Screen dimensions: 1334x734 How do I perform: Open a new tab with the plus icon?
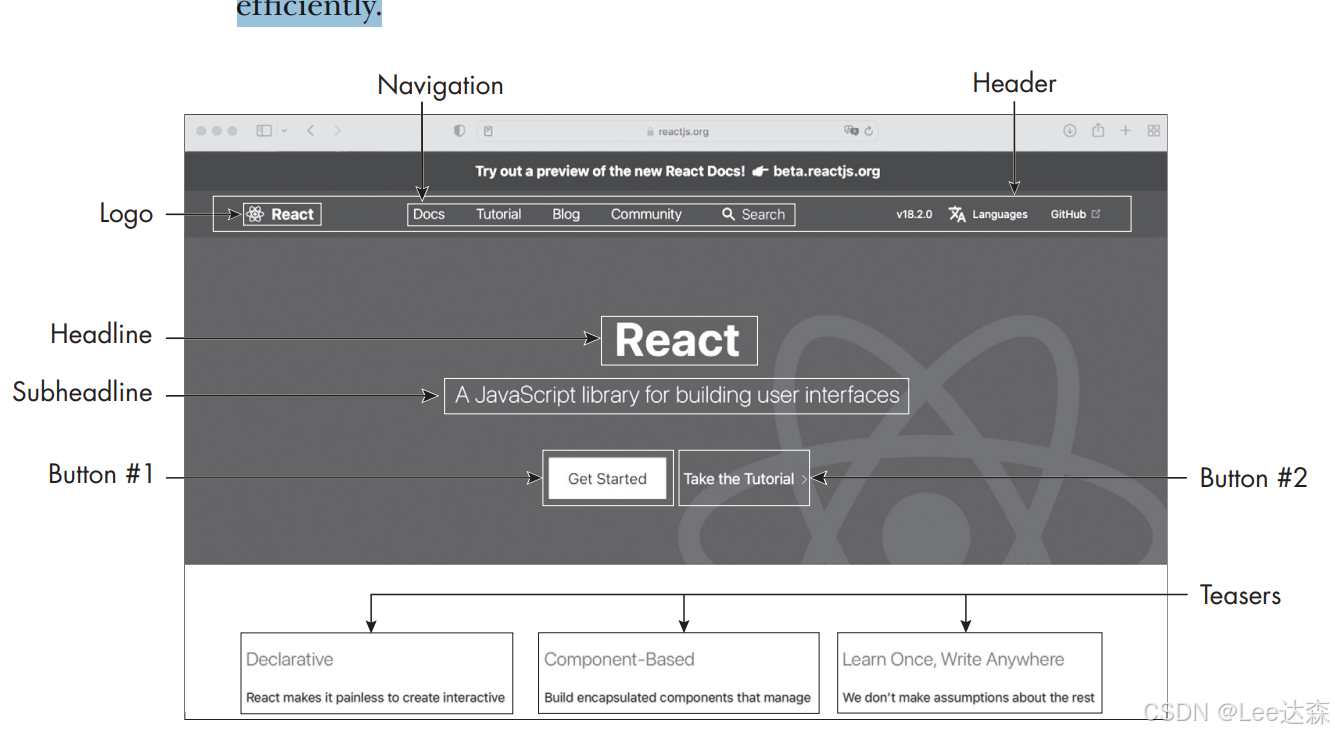pos(1126,130)
